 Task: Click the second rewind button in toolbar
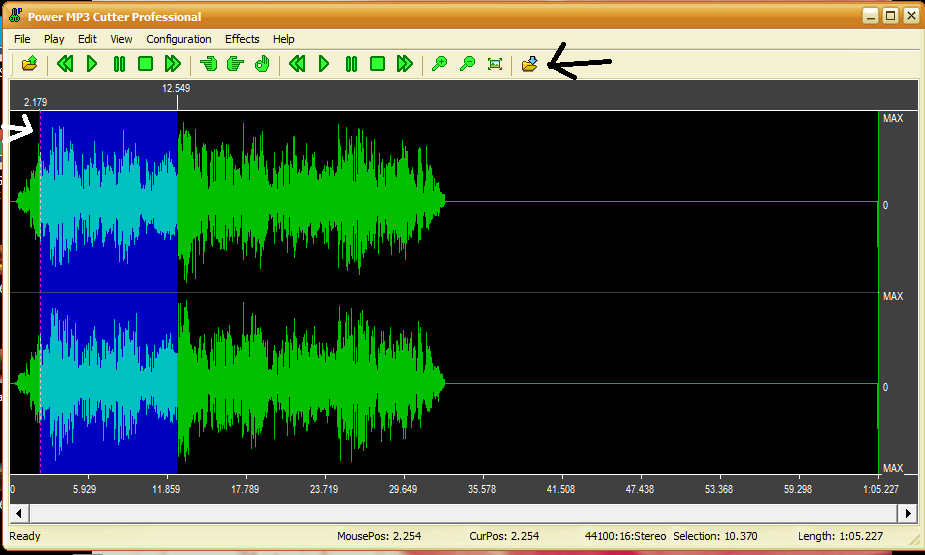point(297,64)
